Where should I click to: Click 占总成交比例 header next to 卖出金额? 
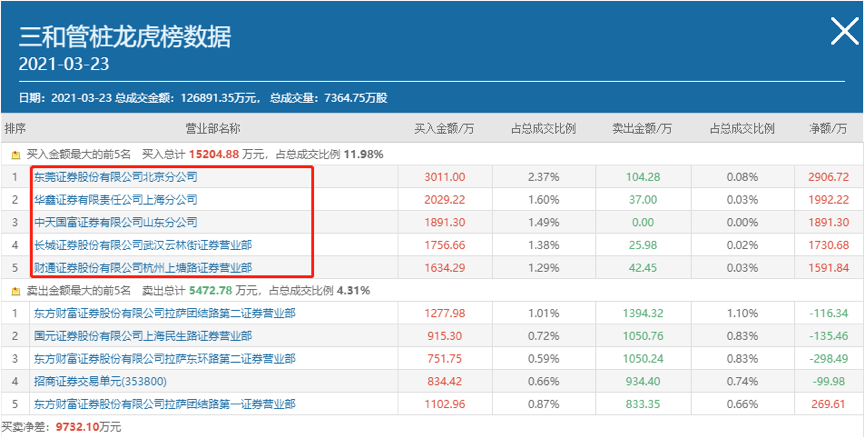point(741,129)
